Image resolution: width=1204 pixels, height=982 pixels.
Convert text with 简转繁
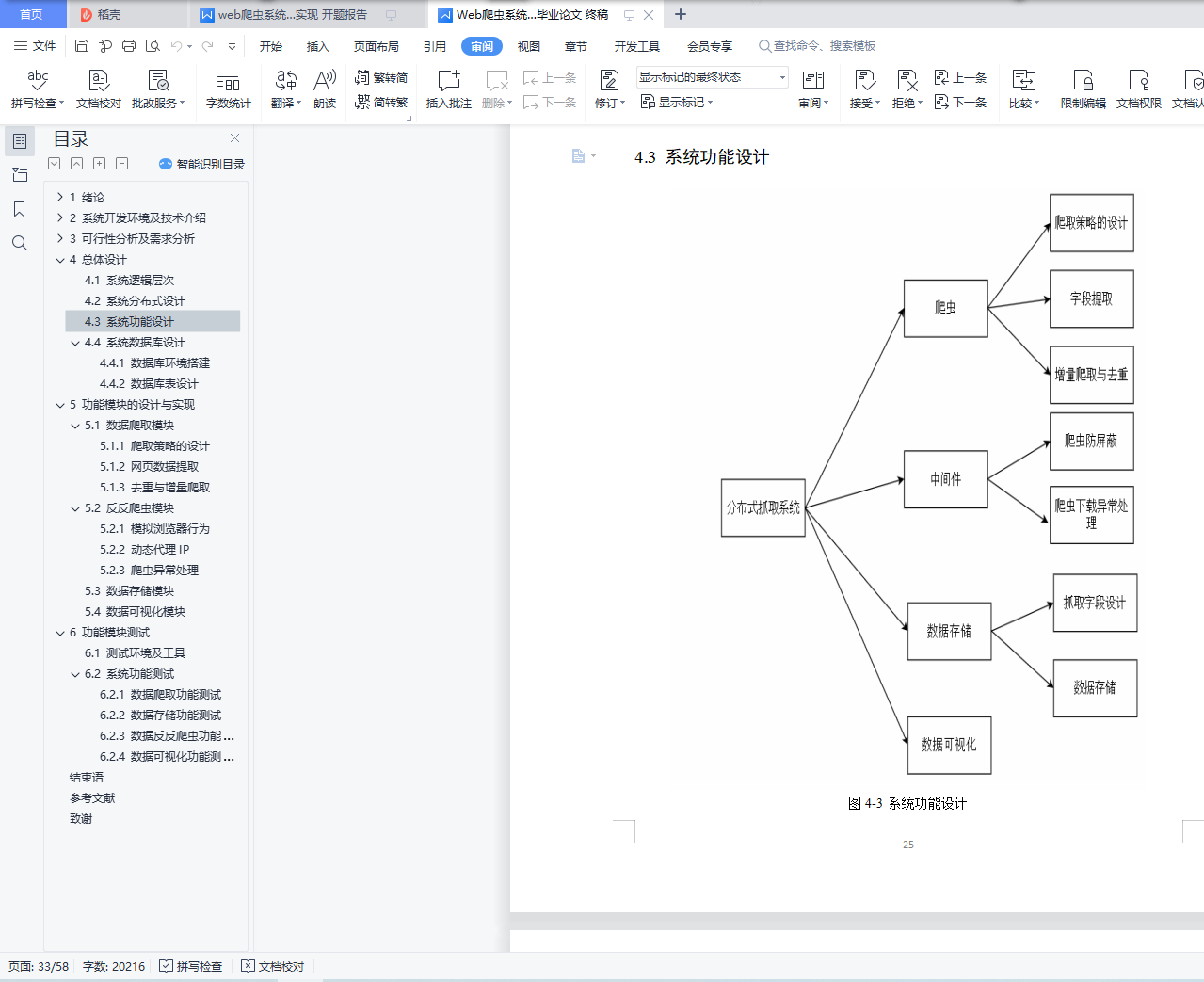pyautogui.click(x=381, y=103)
